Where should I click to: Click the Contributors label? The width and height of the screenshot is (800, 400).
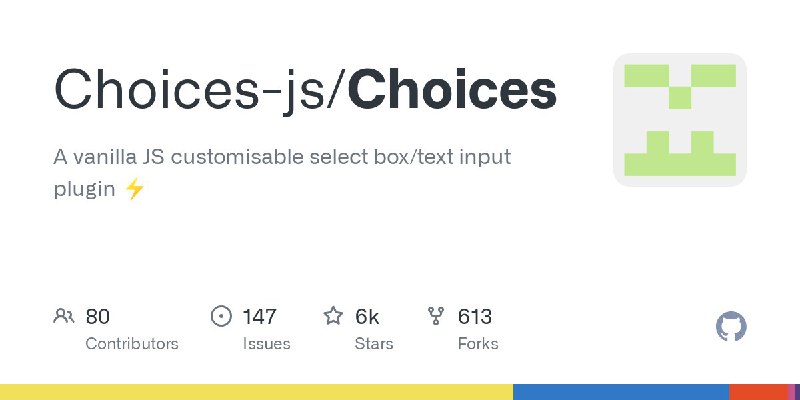click(x=132, y=344)
